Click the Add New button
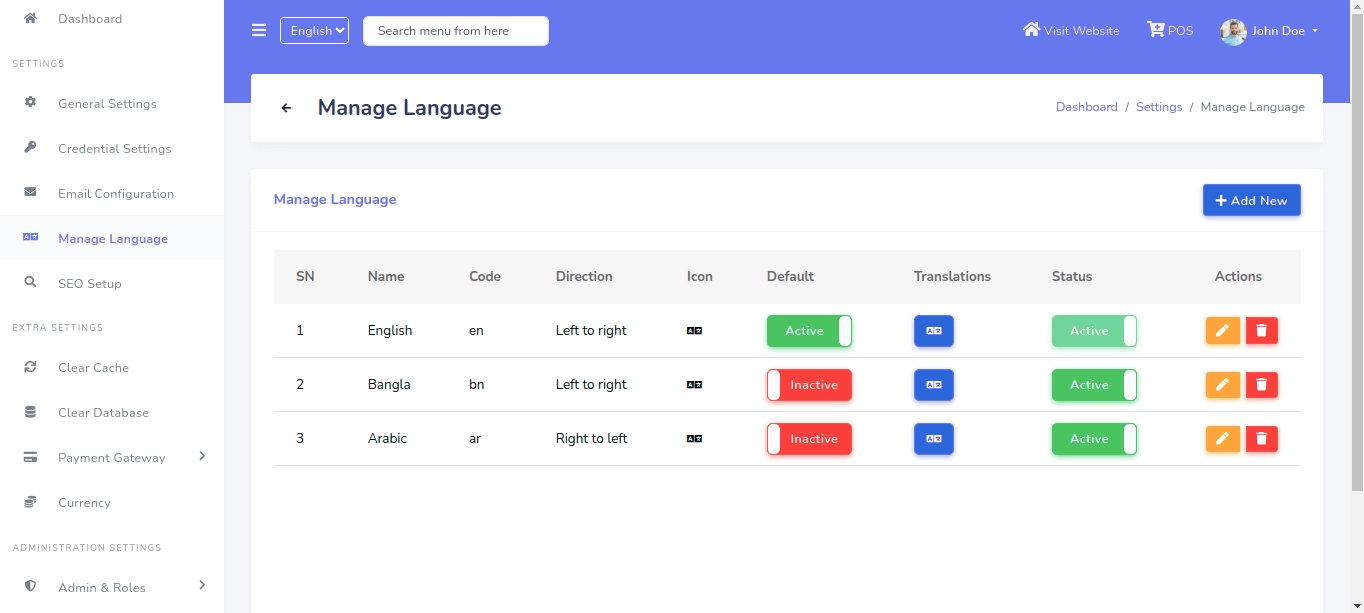 click(1251, 200)
